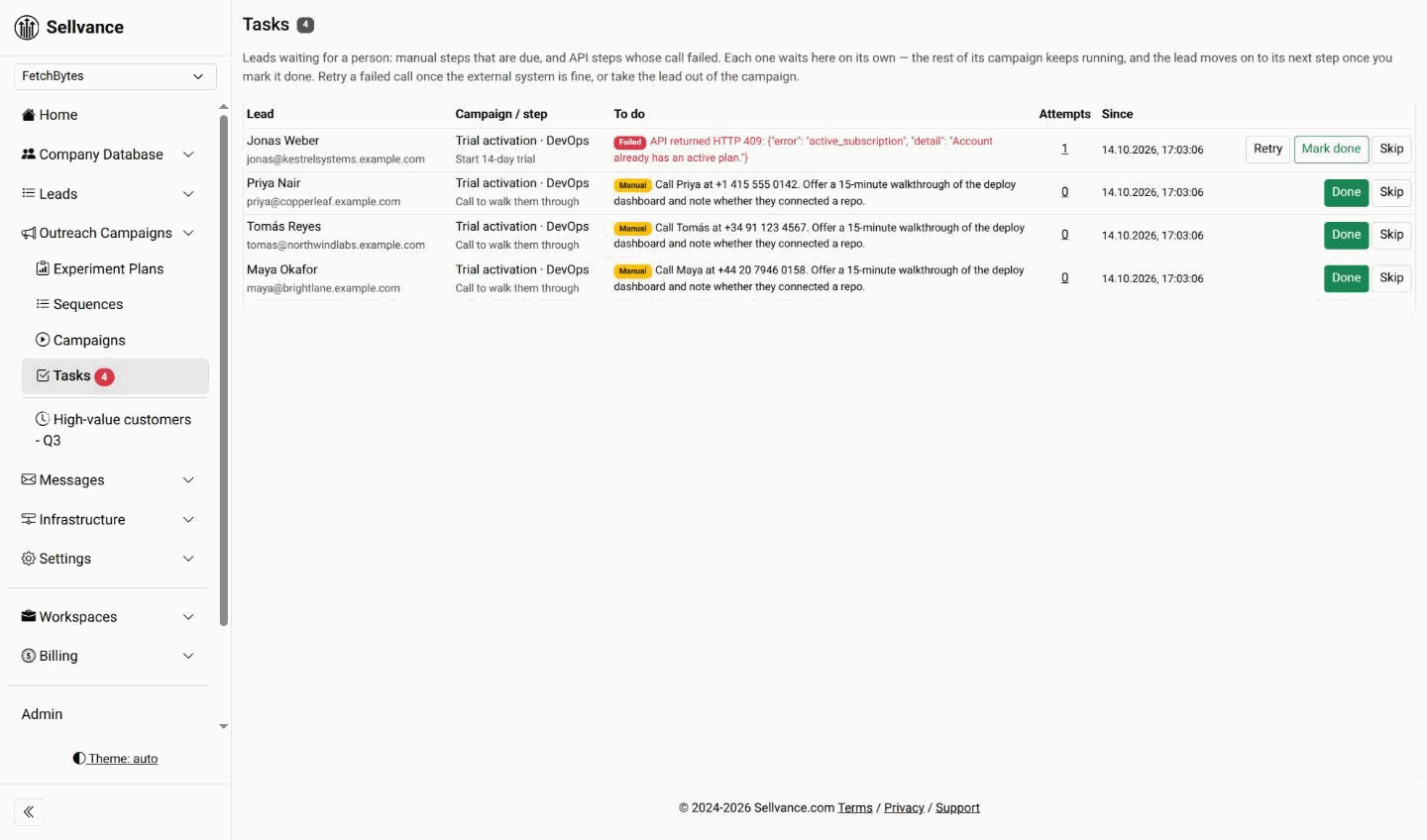Mark Priya Nair's call task Done
The height and width of the screenshot is (840, 1427).
pyautogui.click(x=1346, y=192)
